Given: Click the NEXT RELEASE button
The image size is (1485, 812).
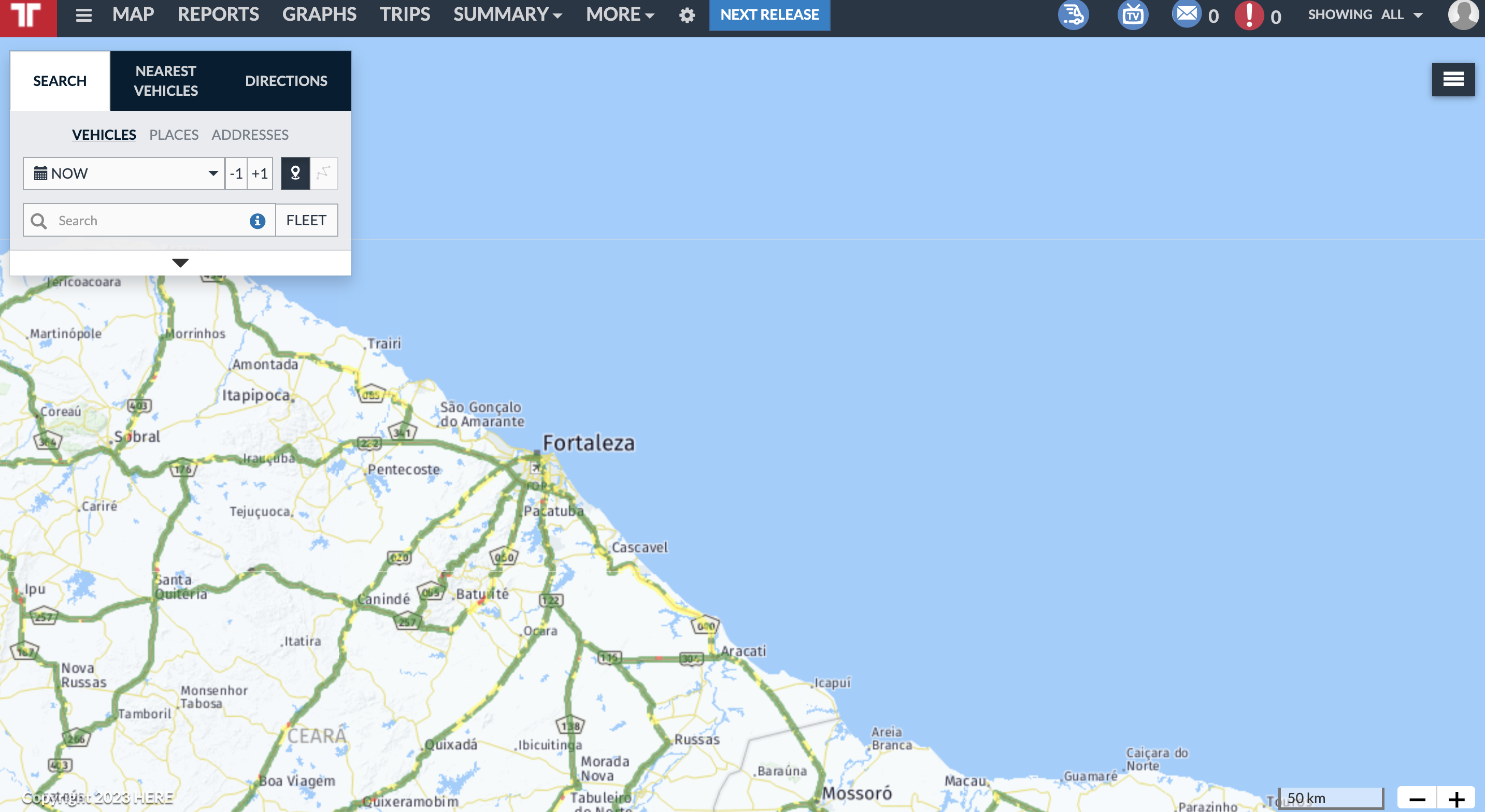Looking at the screenshot, I should click(x=769, y=15).
